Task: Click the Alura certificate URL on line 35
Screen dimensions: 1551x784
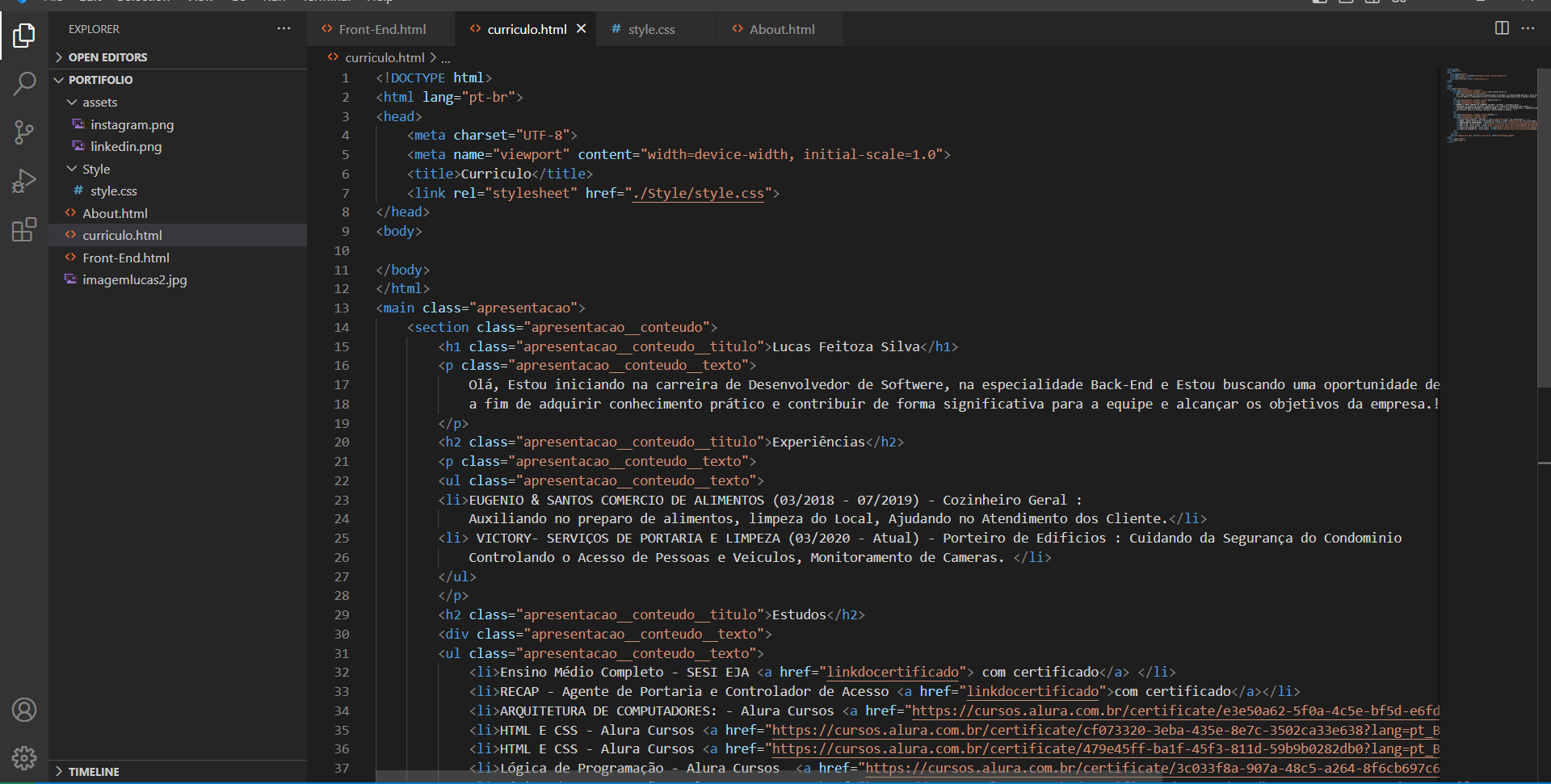Action: [x=1106, y=730]
